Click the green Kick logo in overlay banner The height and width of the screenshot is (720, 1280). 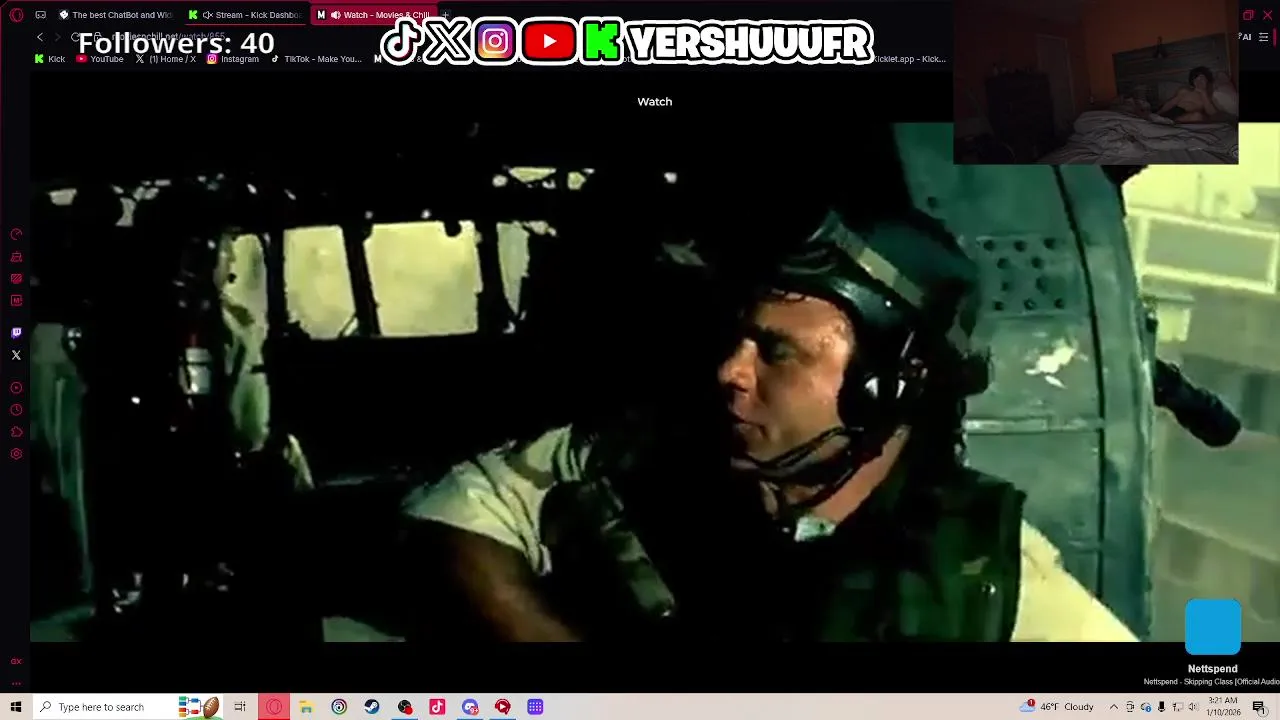602,42
